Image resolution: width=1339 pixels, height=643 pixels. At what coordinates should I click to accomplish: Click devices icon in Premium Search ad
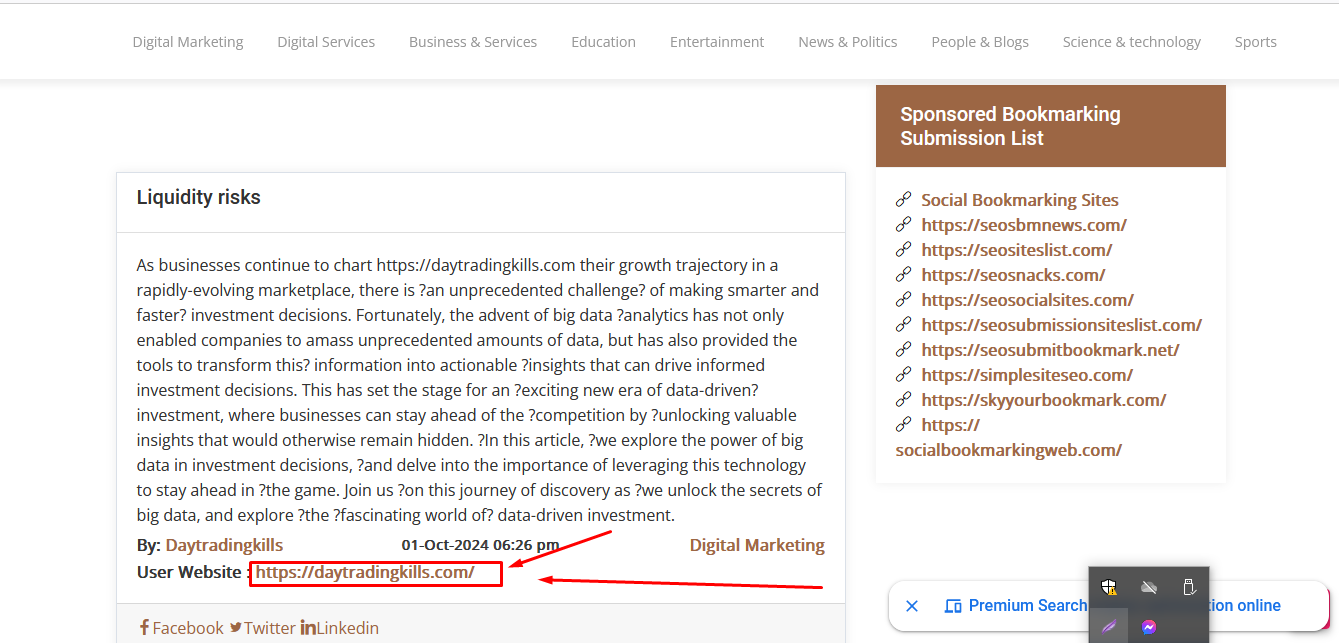pyautogui.click(x=953, y=606)
